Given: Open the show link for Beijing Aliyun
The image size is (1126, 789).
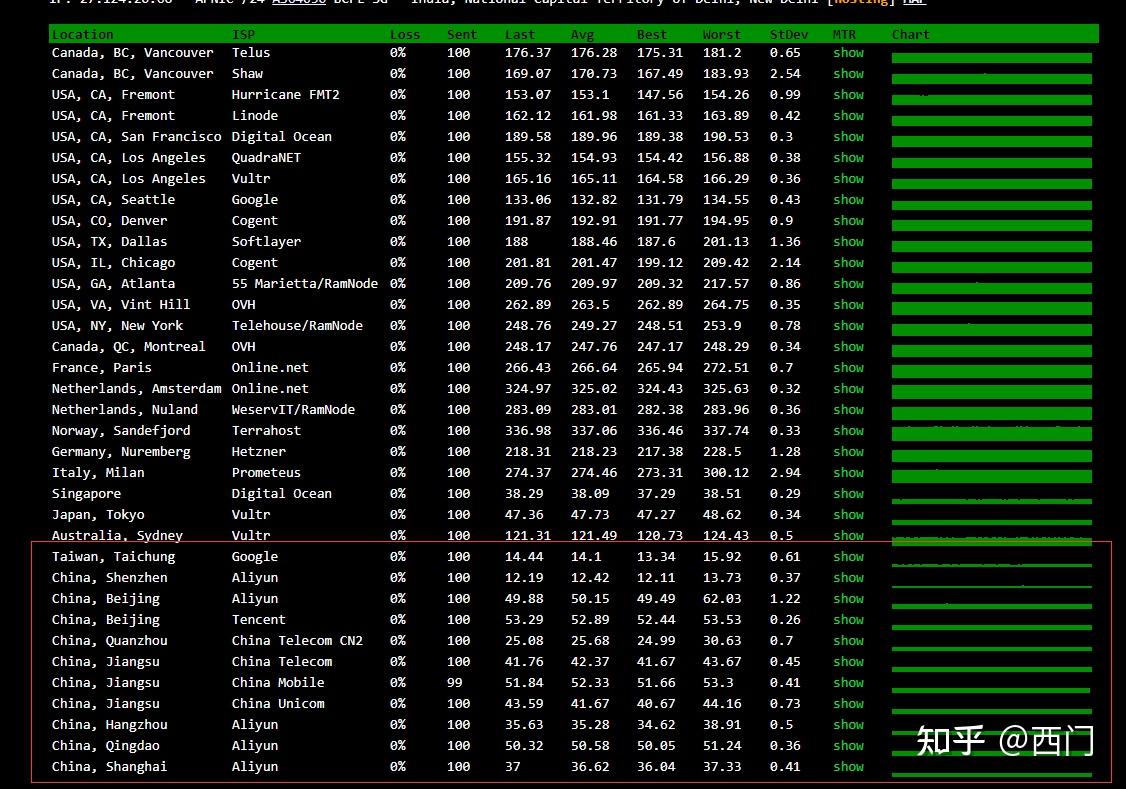Looking at the screenshot, I should coord(848,599).
